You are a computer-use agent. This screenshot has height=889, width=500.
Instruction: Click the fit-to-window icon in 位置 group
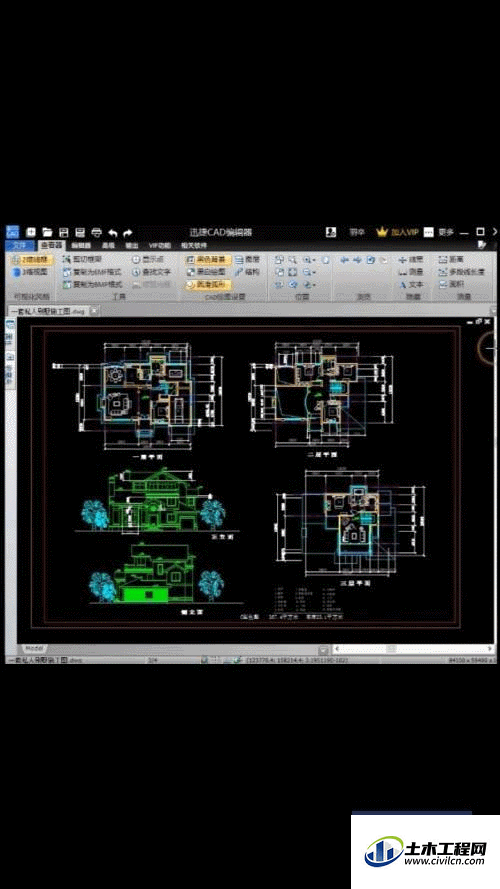coord(293,272)
